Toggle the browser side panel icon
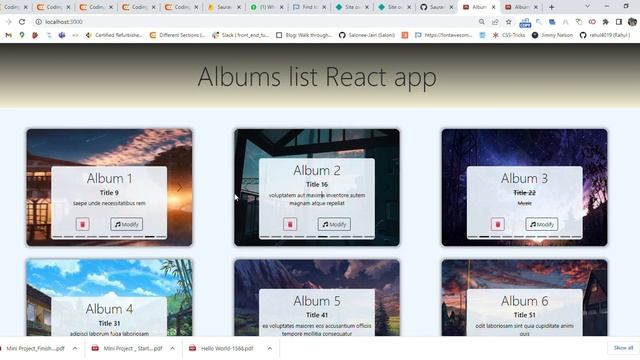The width and height of the screenshot is (640, 360). pos(619,22)
